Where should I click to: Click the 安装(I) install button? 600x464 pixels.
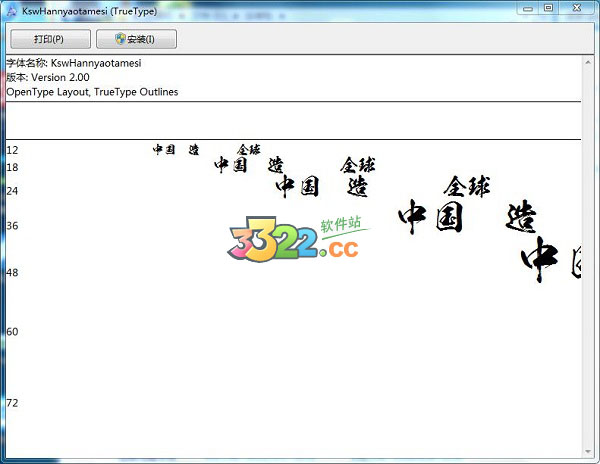[x=136, y=39]
